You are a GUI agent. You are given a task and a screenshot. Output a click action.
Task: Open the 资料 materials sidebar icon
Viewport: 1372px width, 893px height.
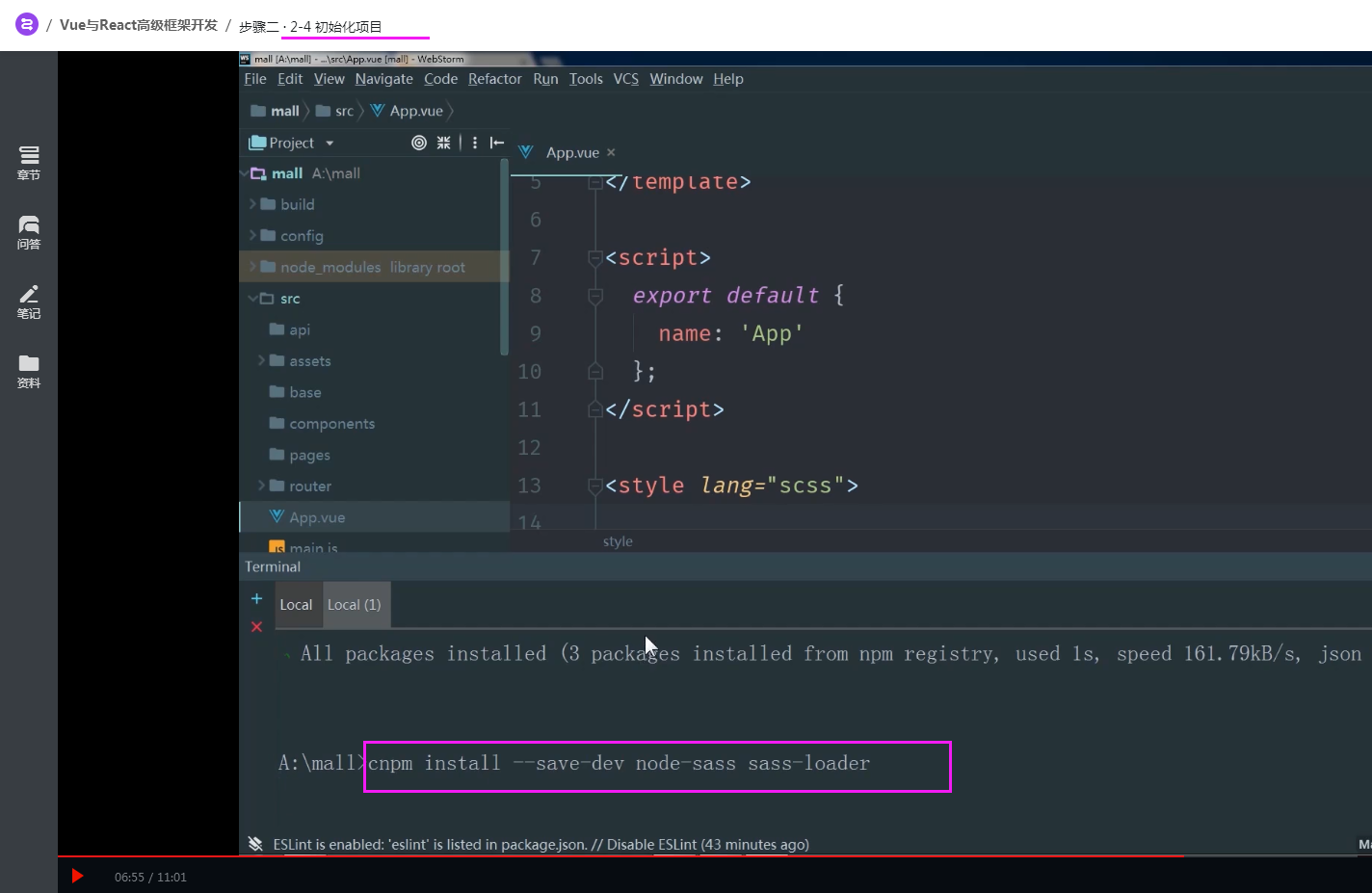pos(29,371)
